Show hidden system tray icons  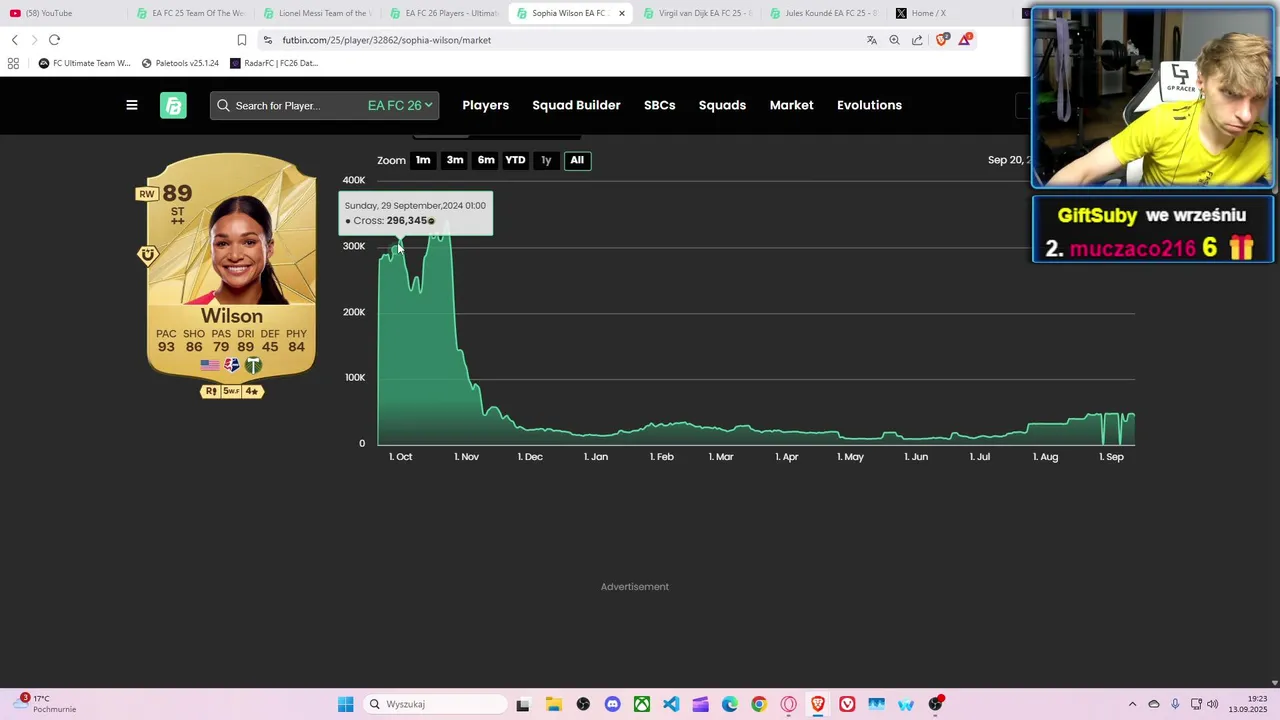coord(1132,704)
